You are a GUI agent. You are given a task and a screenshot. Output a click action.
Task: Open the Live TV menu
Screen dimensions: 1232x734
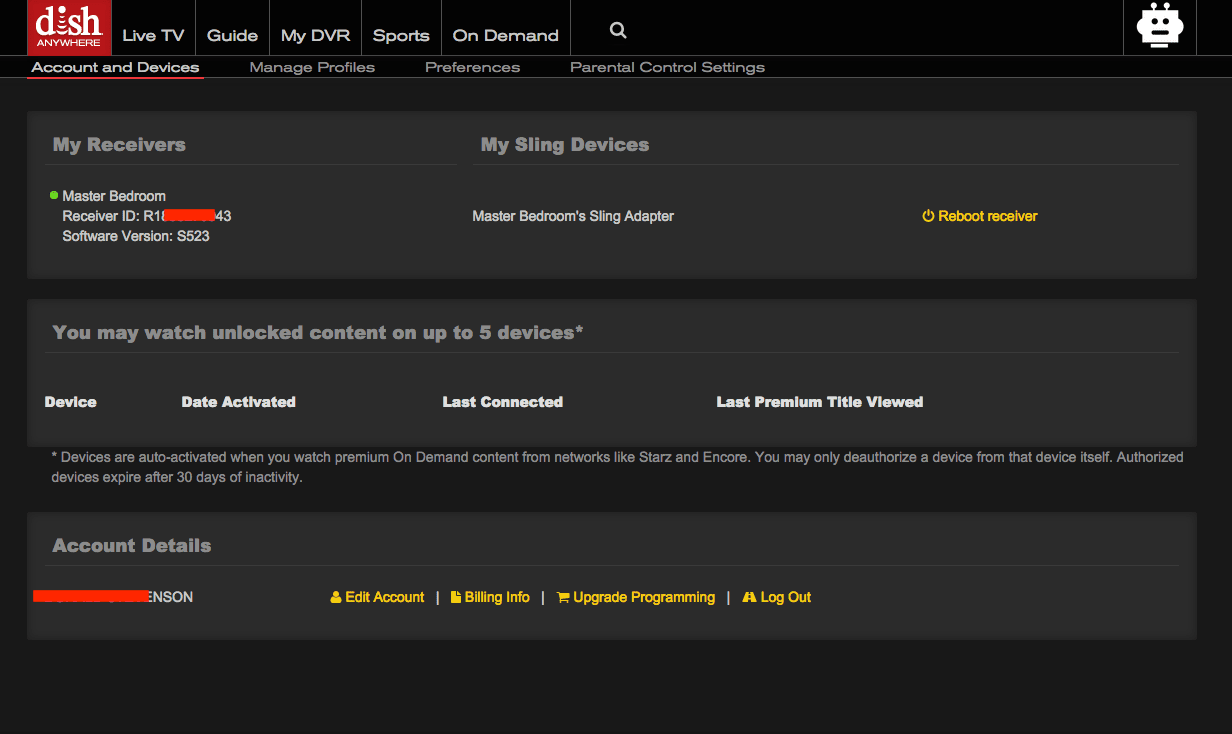(x=153, y=35)
